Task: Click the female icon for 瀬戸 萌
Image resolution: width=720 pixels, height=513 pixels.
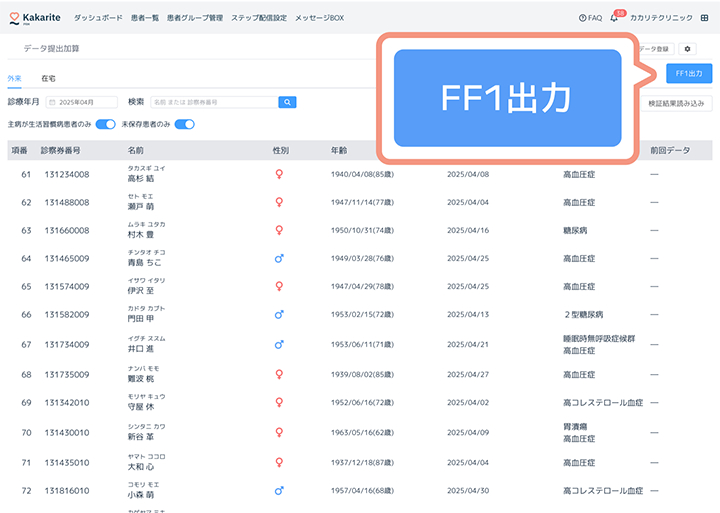Action: coord(279,202)
